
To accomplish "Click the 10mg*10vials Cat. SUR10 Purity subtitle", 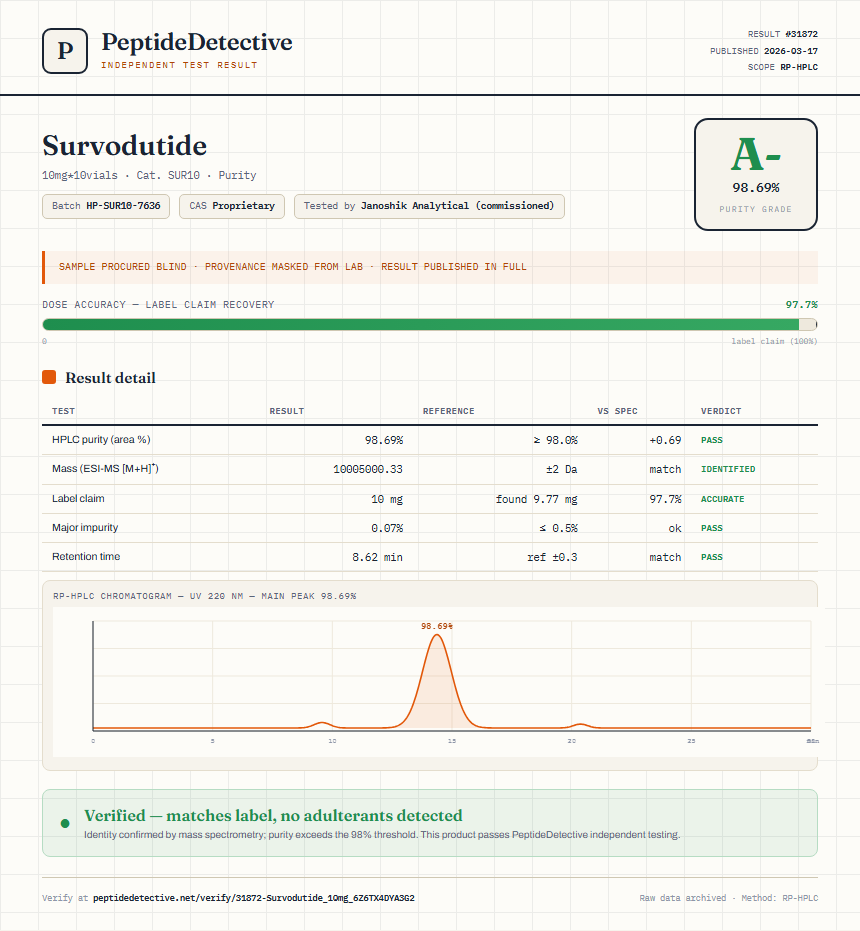I will point(149,175).
